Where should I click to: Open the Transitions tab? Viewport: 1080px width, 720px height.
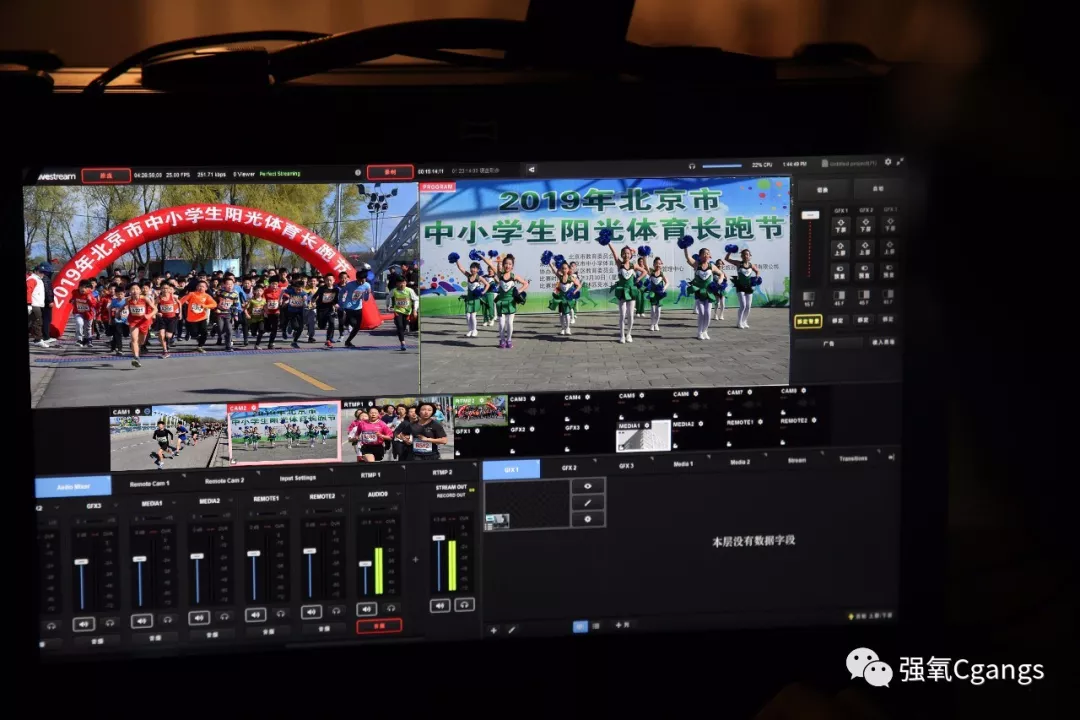pos(853,458)
